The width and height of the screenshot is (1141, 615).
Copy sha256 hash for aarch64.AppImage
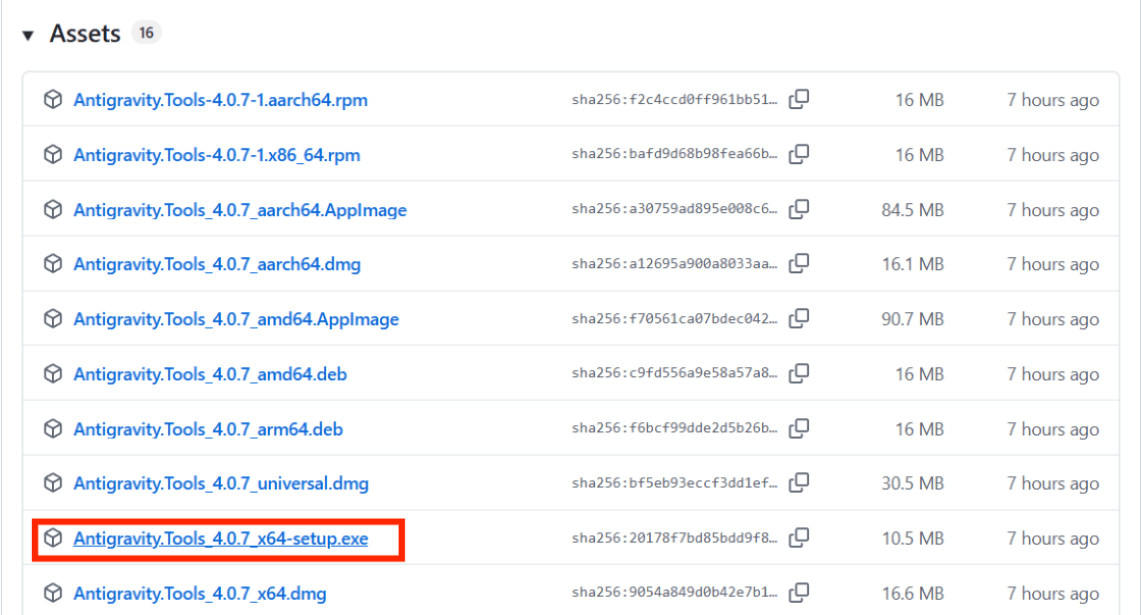tap(799, 209)
